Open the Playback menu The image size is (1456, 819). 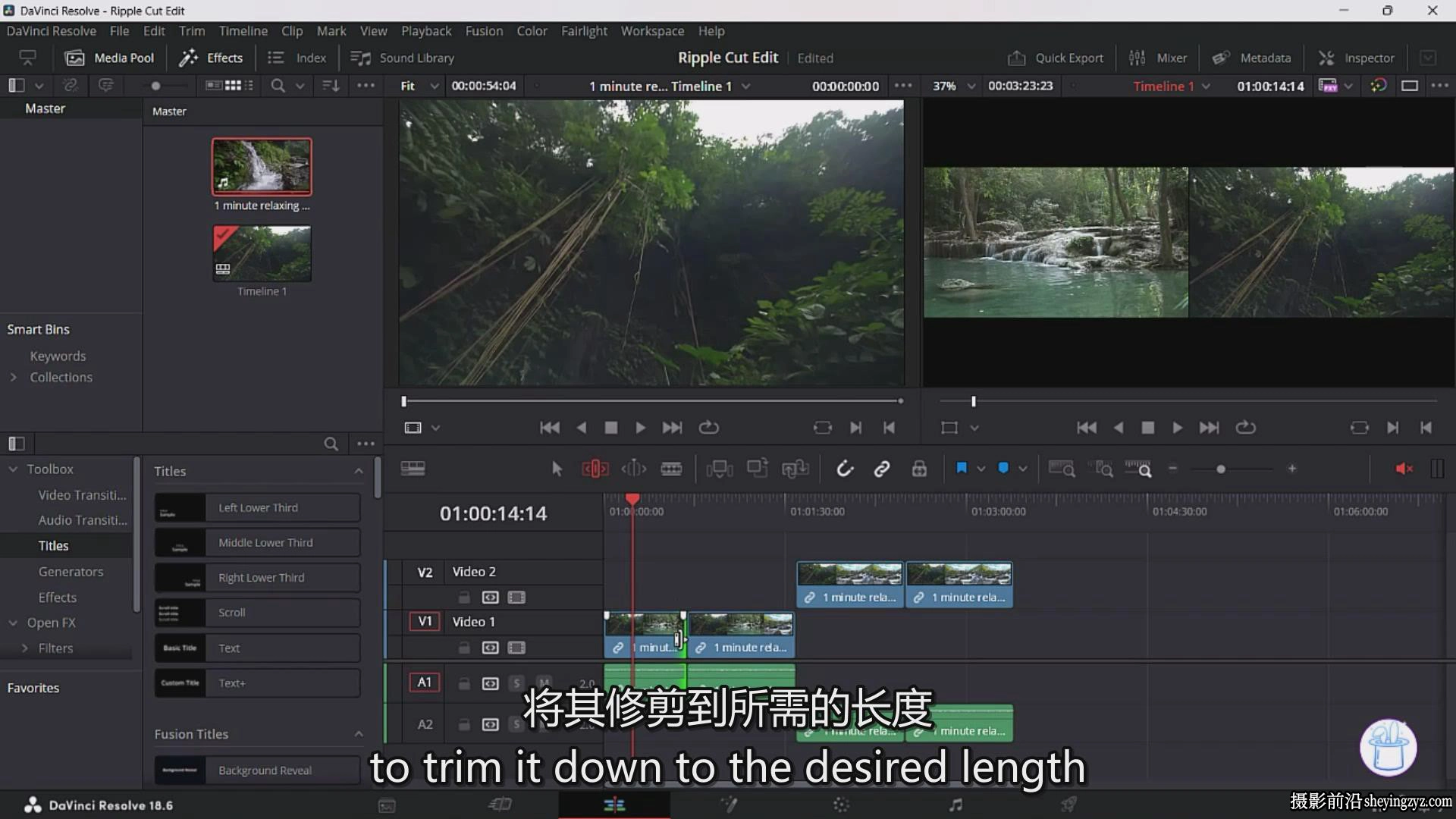tap(426, 31)
